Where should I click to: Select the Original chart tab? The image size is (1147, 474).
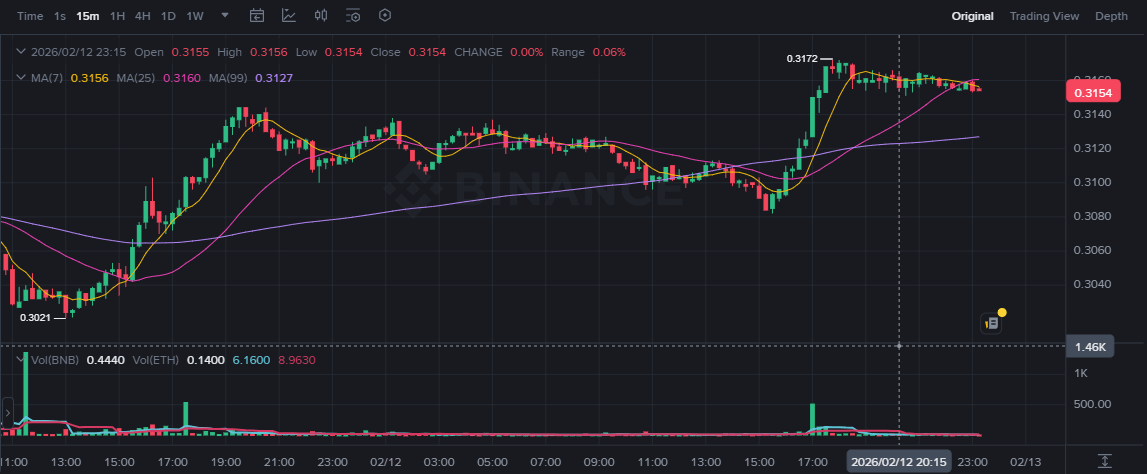click(x=972, y=16)
